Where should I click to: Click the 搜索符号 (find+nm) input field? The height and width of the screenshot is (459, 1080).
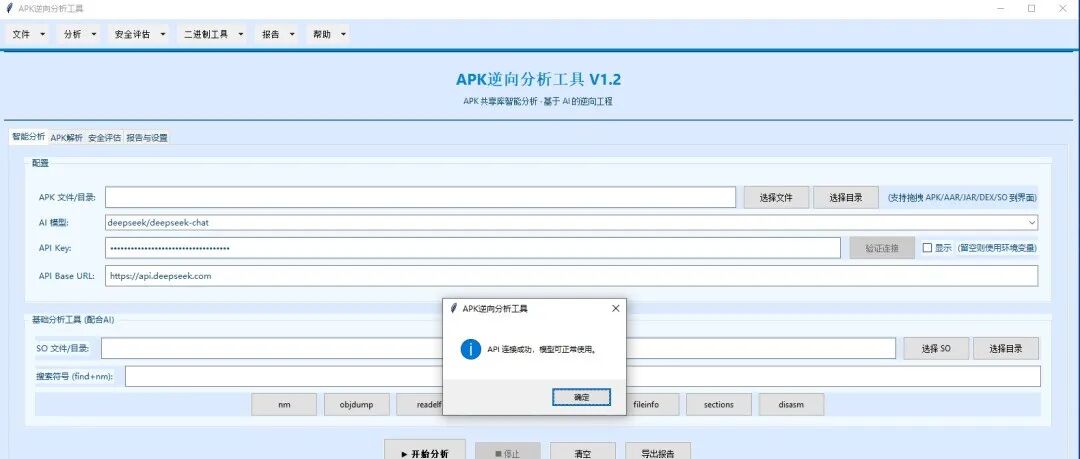[583, 376]
